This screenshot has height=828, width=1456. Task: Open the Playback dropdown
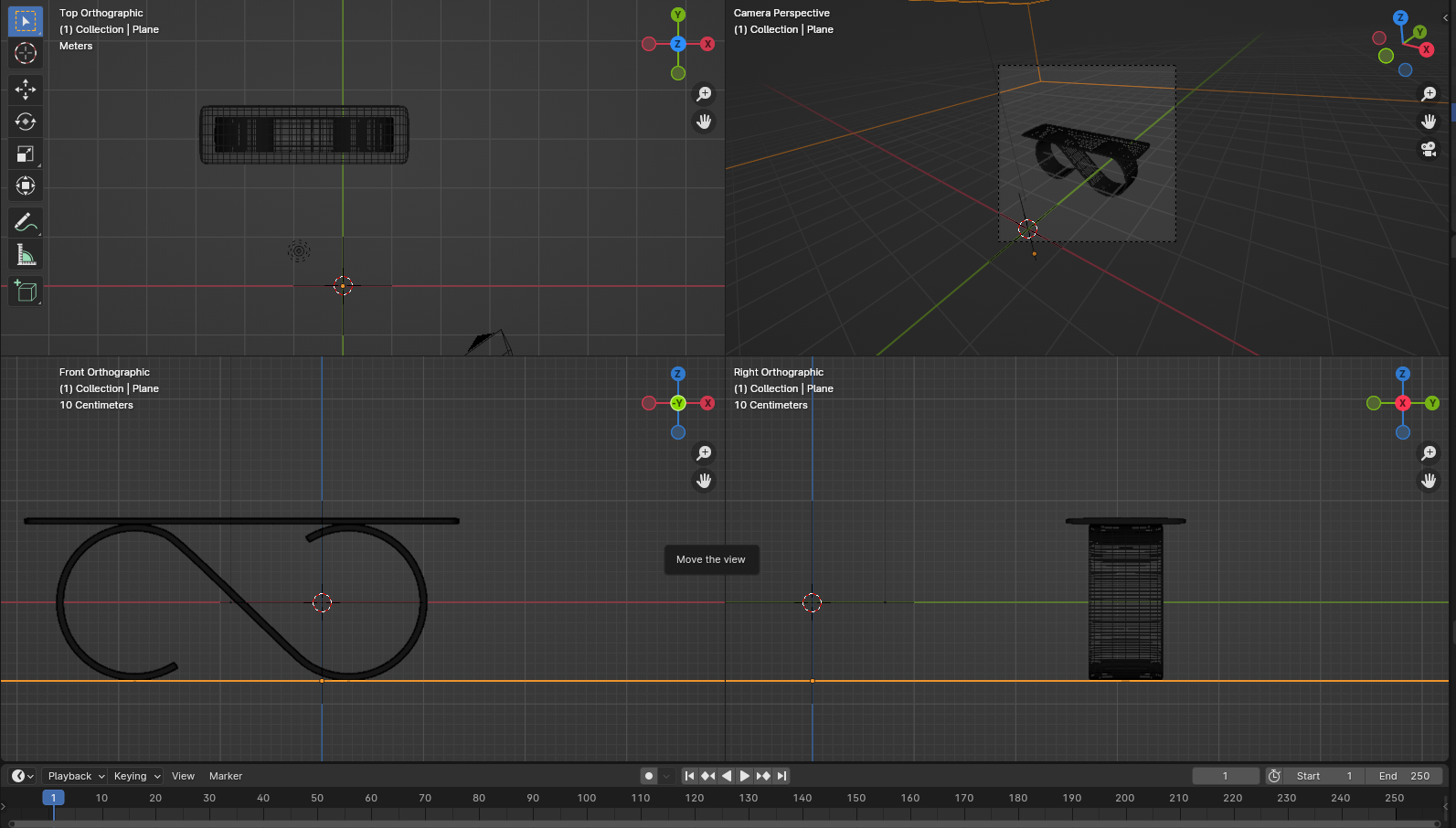coord(76,776)
